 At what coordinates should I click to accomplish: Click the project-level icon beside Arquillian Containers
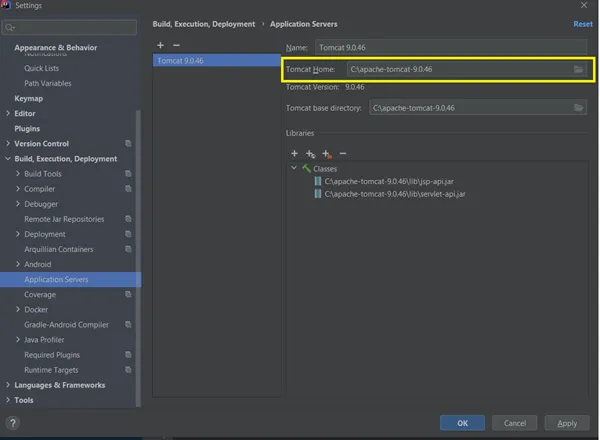[128, 249]
